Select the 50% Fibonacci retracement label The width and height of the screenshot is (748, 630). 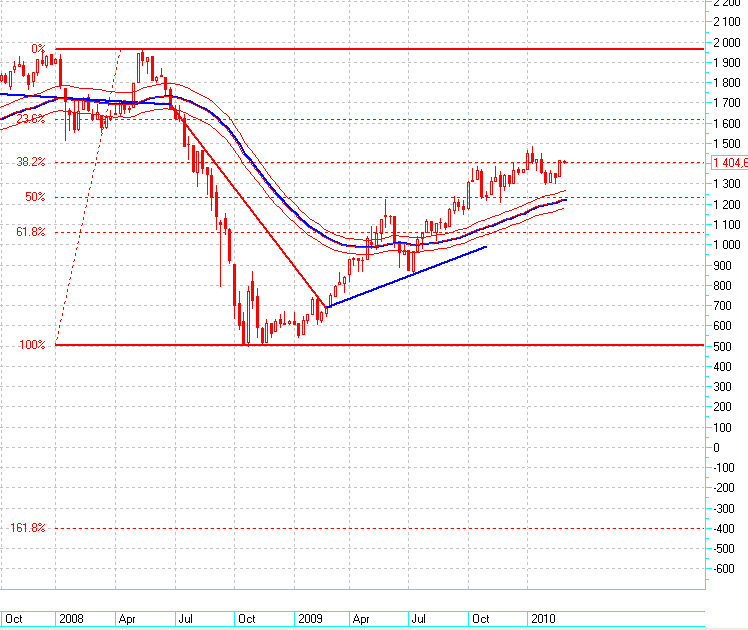(x=35, y=196)
